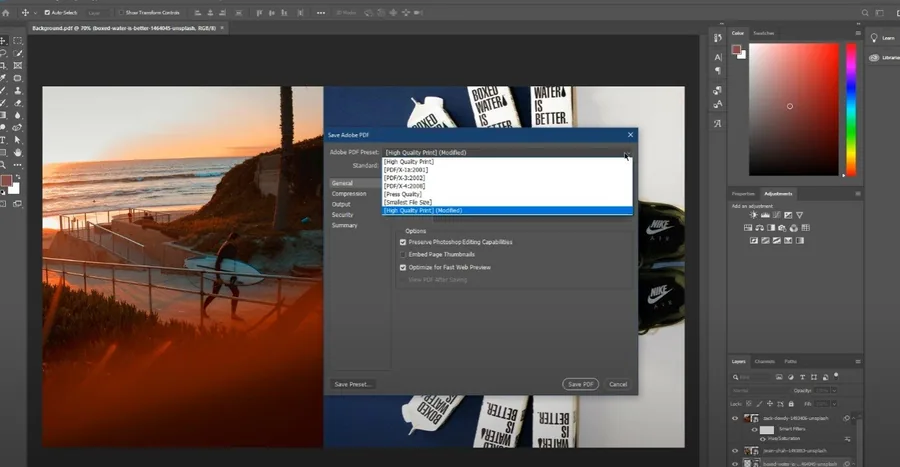Click the search magnifier icon top right
This screenshot has height=467, width=900.
[x=864, y=13]
